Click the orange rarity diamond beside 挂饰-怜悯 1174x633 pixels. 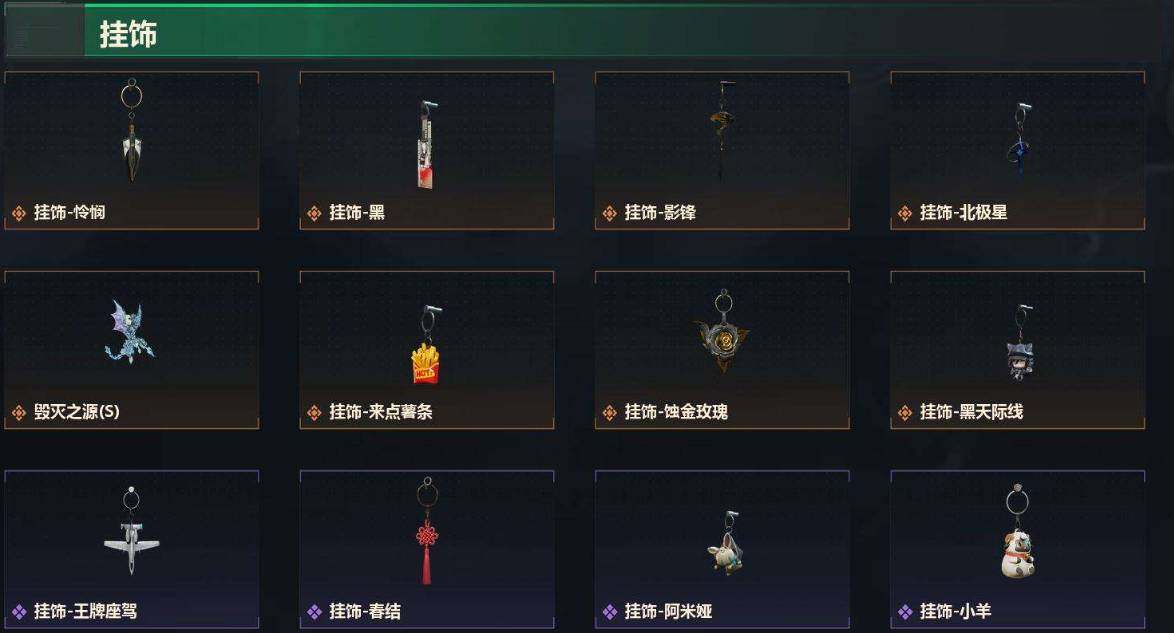tap(19, 213)
